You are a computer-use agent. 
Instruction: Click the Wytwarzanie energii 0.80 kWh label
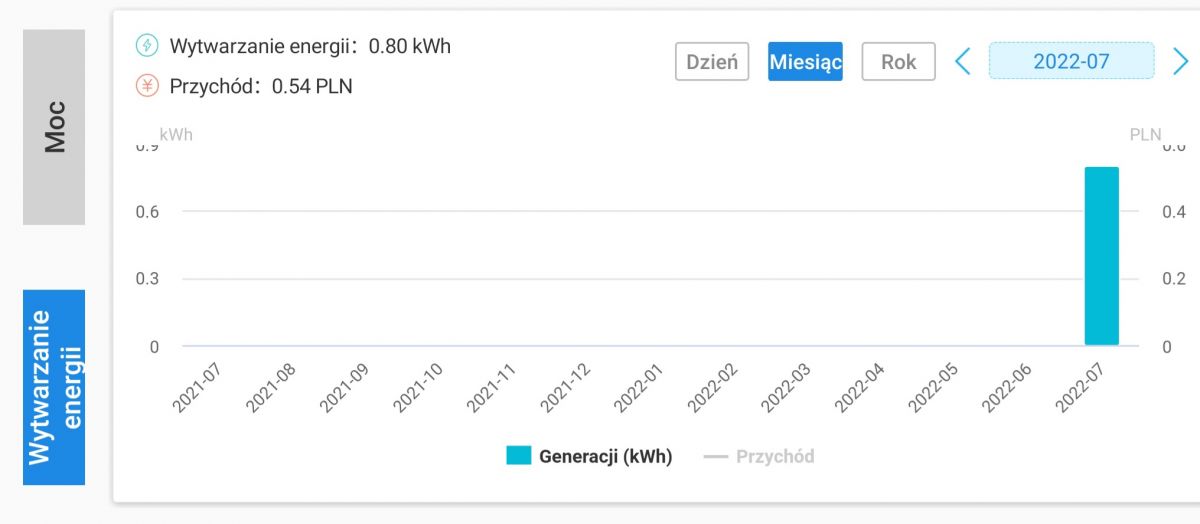(310, 46)
